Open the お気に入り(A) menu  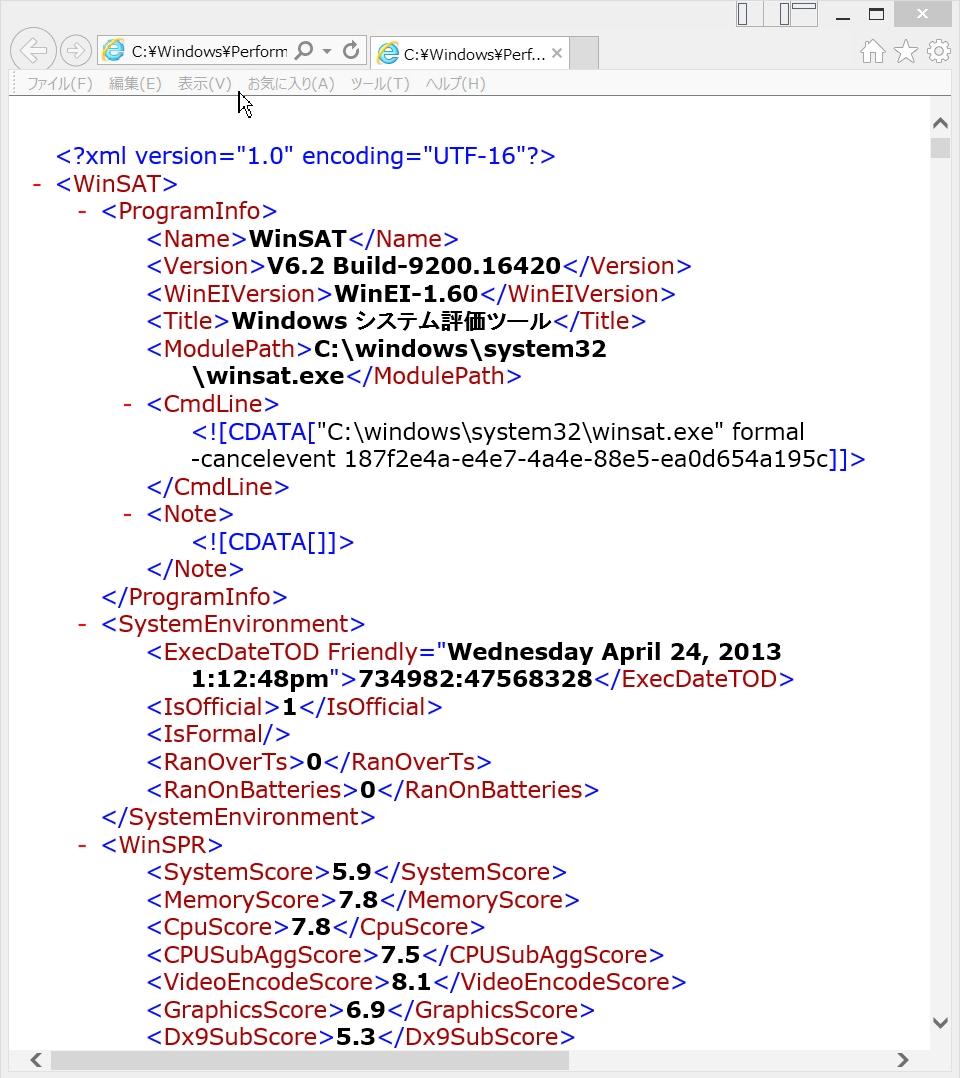(x=291, y=84)
